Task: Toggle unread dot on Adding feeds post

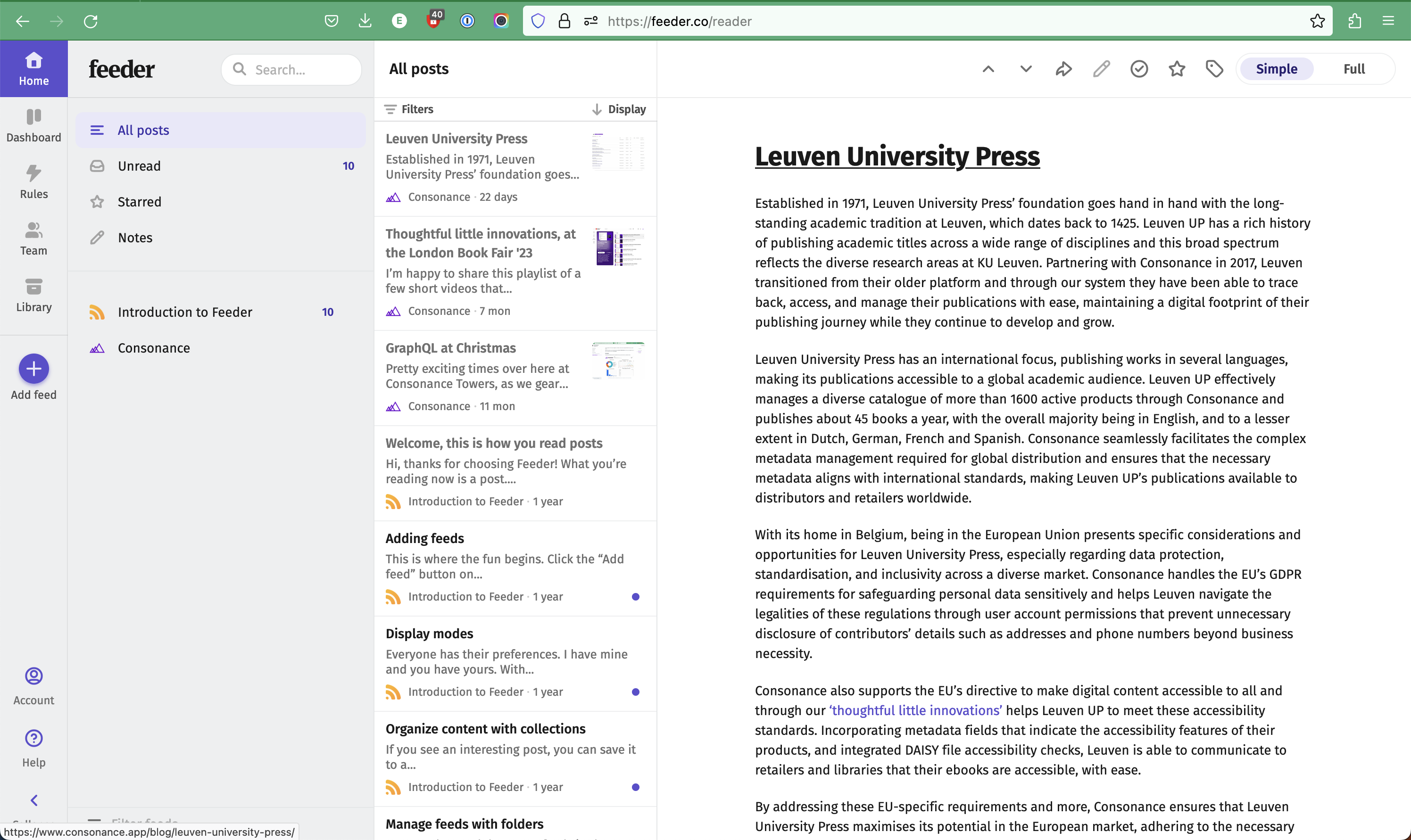Action: tap(635, 597)
